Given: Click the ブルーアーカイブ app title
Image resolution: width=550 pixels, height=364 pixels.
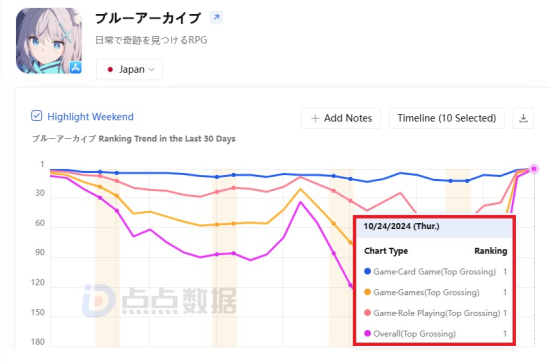Looking at the screenshot, I should point(148,18).
